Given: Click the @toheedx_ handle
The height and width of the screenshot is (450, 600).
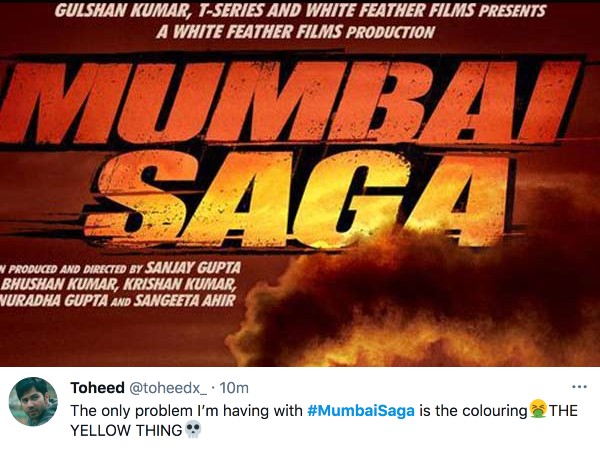Looking at the screenshot, I should click(168, 388).
